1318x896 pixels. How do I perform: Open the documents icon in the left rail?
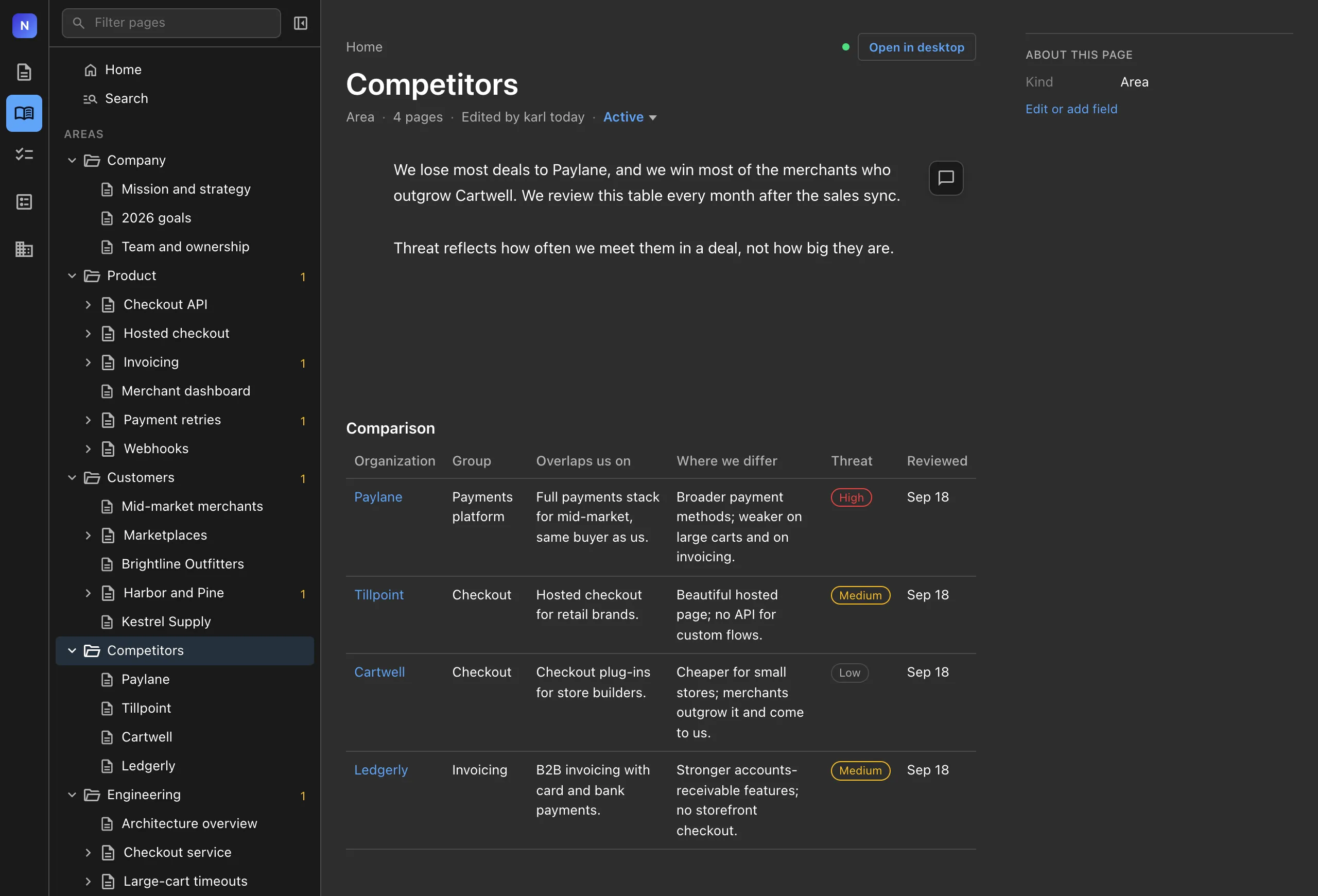(x=24, y=72)
